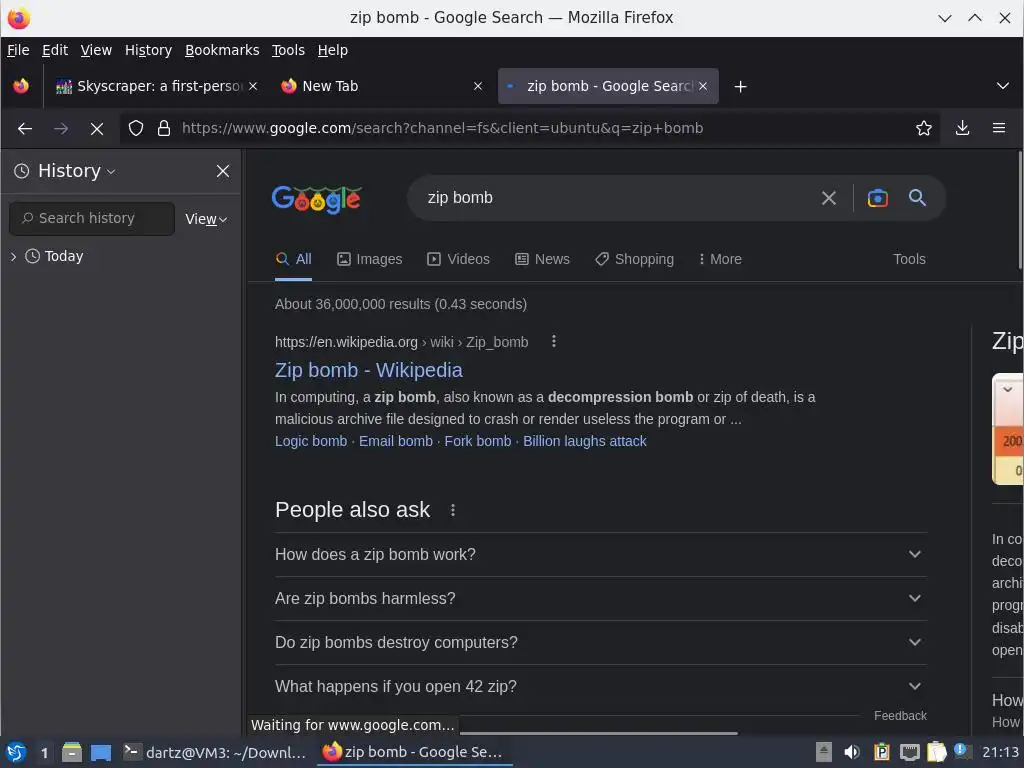Switch to Shopping results tab
This screenshot has height=768, width=1024.
click(x=634, y=259)
